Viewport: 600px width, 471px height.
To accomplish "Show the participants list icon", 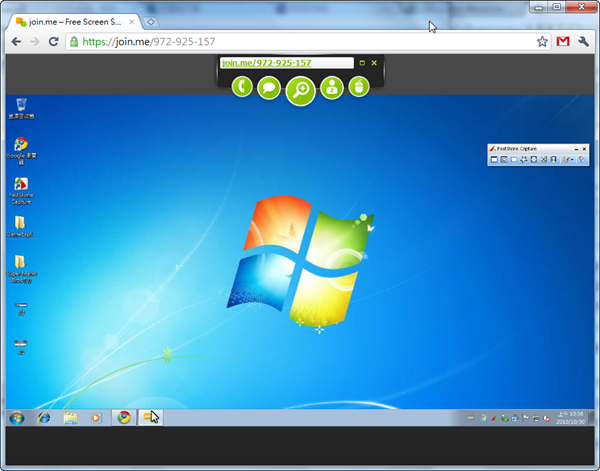I will coord(331,87).
